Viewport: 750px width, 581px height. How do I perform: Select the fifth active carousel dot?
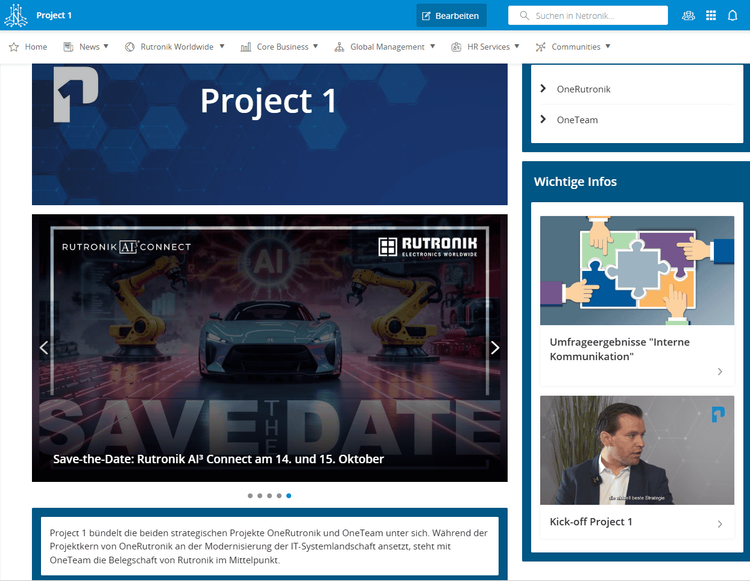pyautogui.click(x=288, y=496)
